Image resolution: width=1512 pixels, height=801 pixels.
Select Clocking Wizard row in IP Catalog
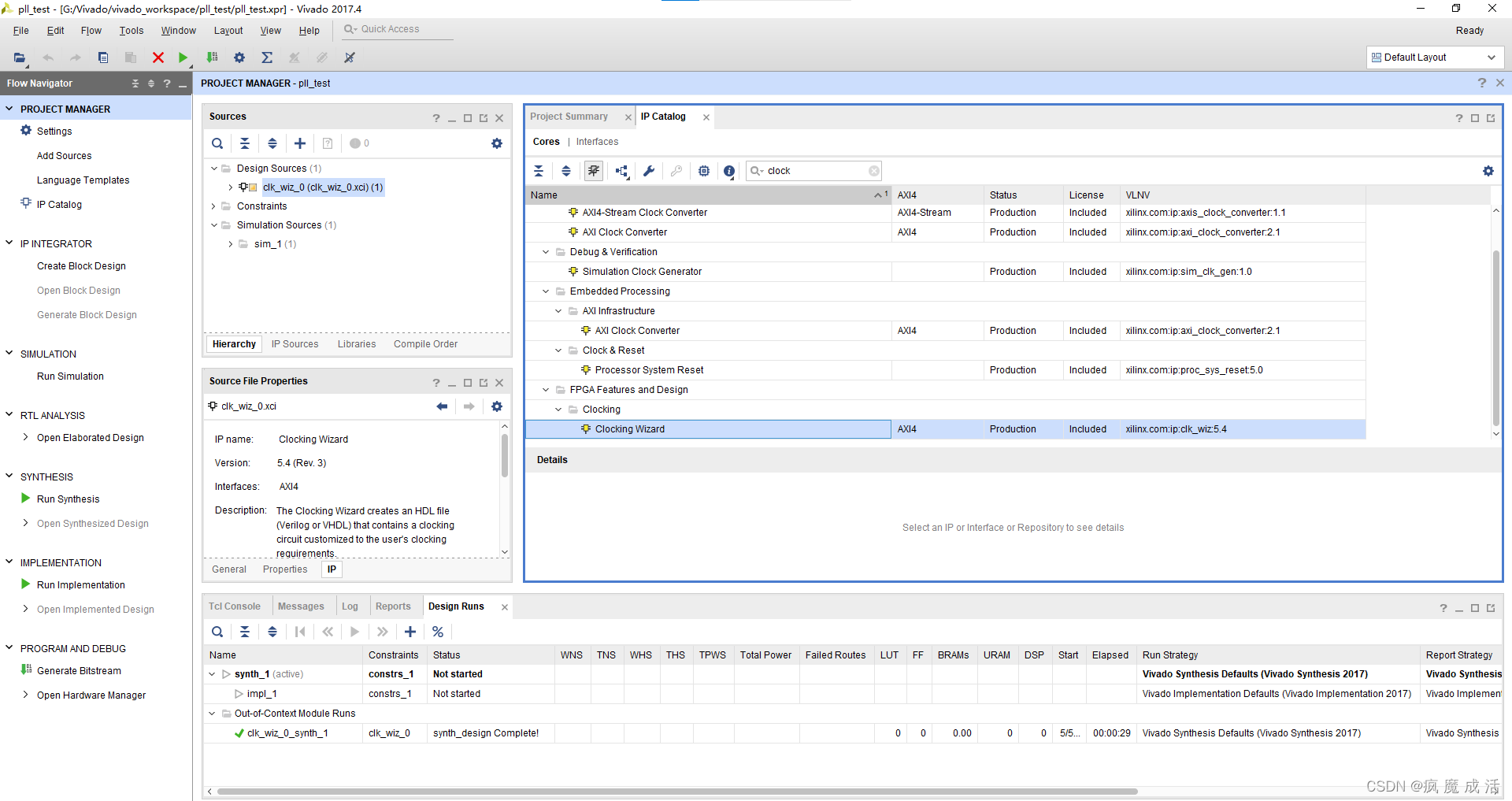pos(945,429)
